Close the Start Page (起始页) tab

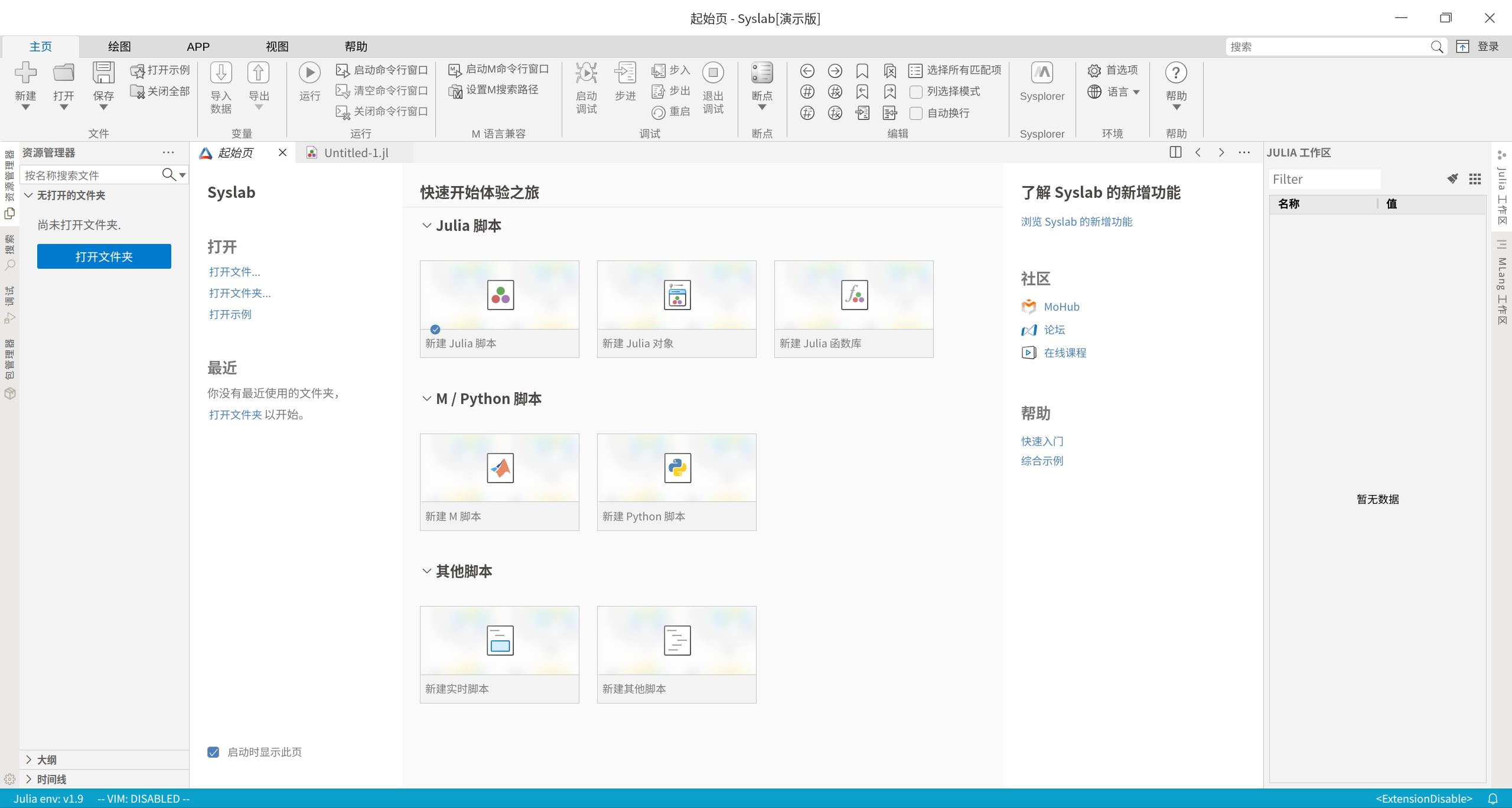282,152
